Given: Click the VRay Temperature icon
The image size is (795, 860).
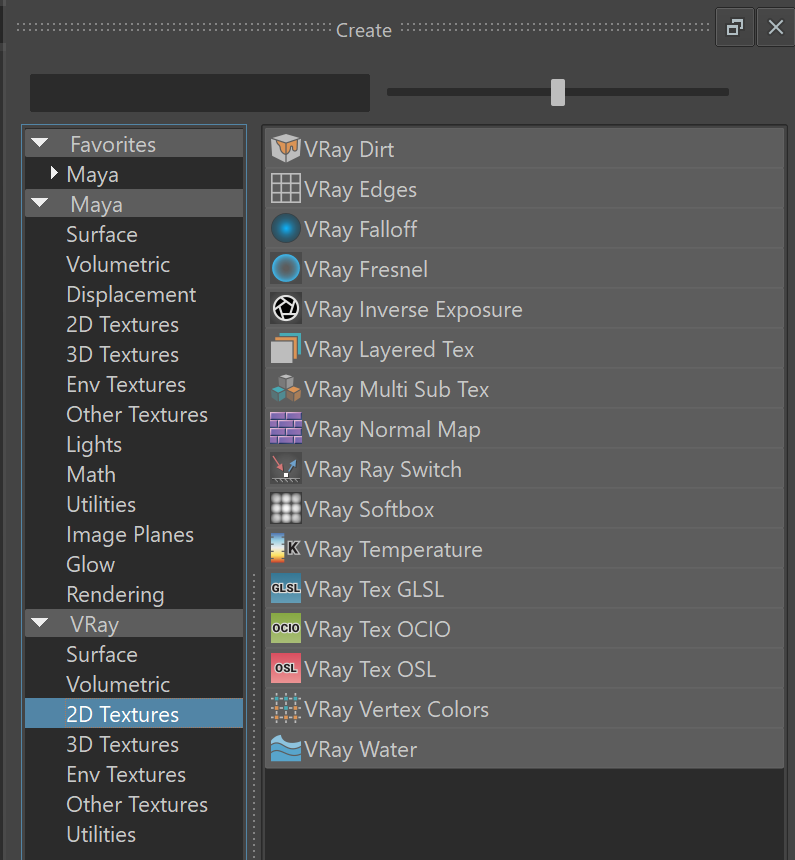Looking at the screenshot, I should (285, 548).
